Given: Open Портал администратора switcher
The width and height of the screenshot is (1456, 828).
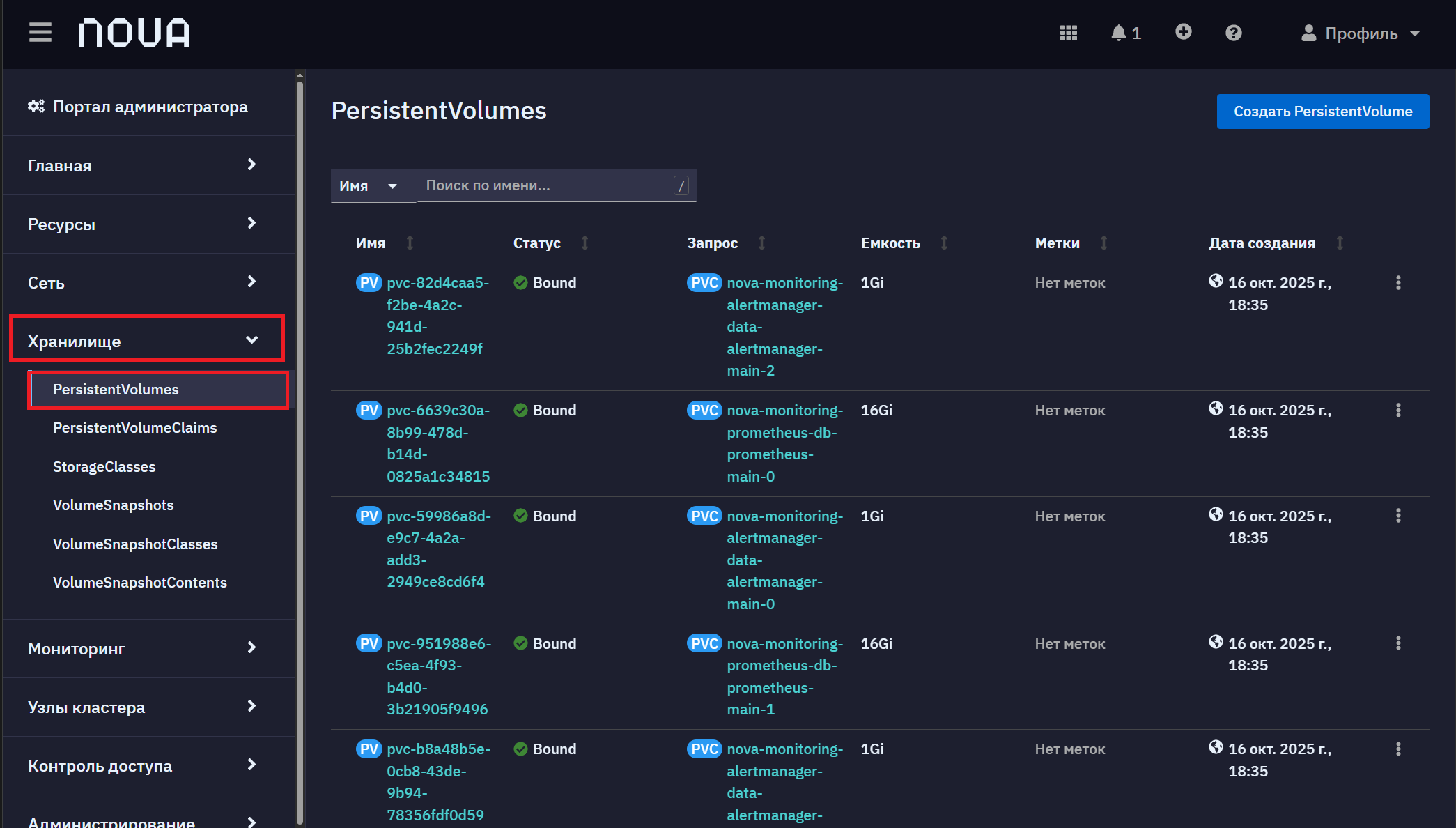Looking at the screenshot, I should [138, 107].
